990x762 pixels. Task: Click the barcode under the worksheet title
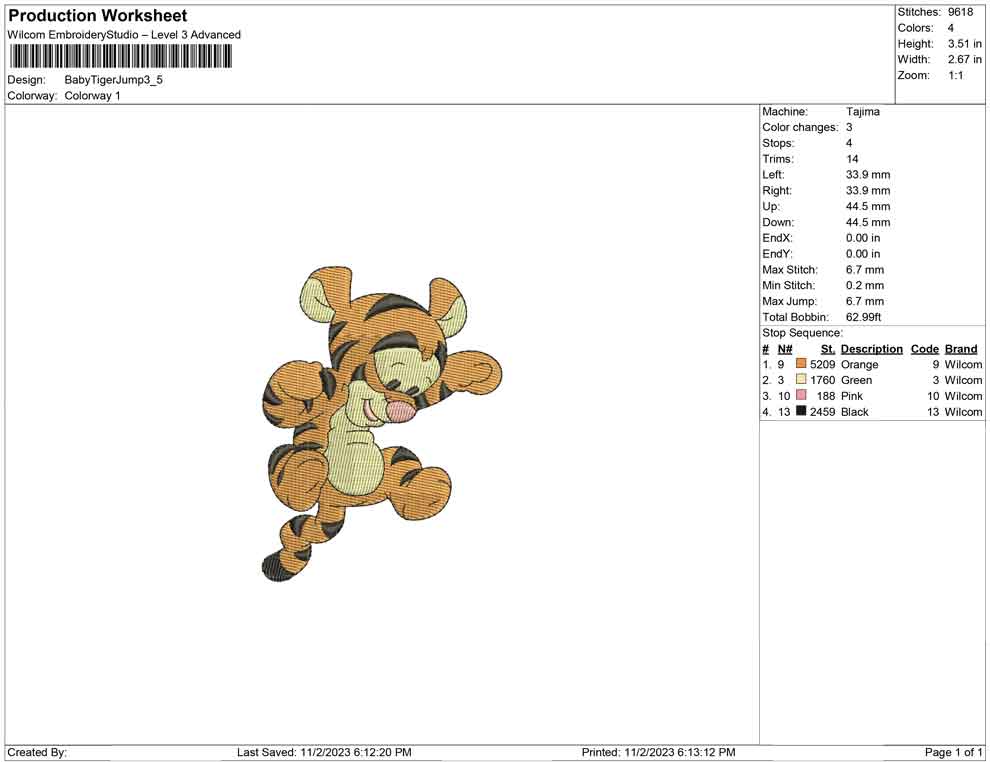pyautogui.click(x=121, y=57)
